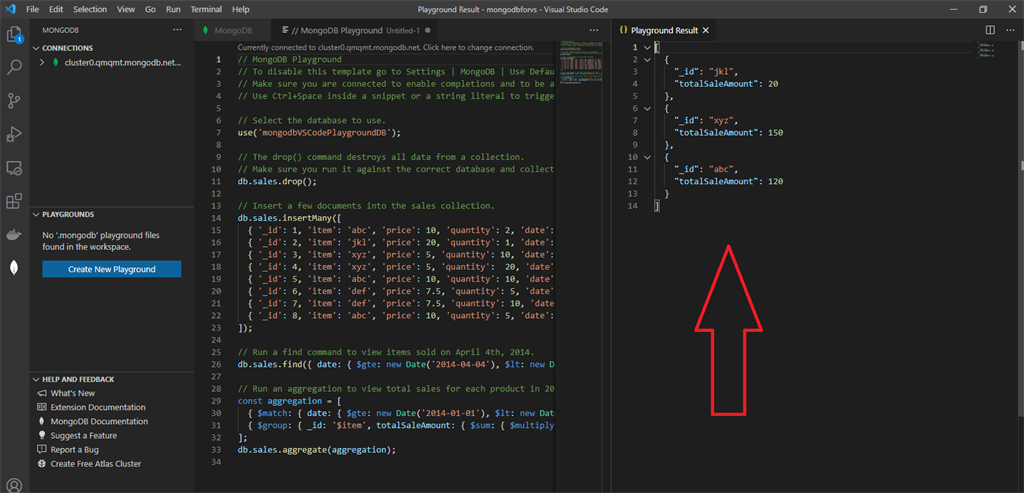Click the change connection code lens link
Screen dimensions: 1024x493
click(x=385, y=47)
